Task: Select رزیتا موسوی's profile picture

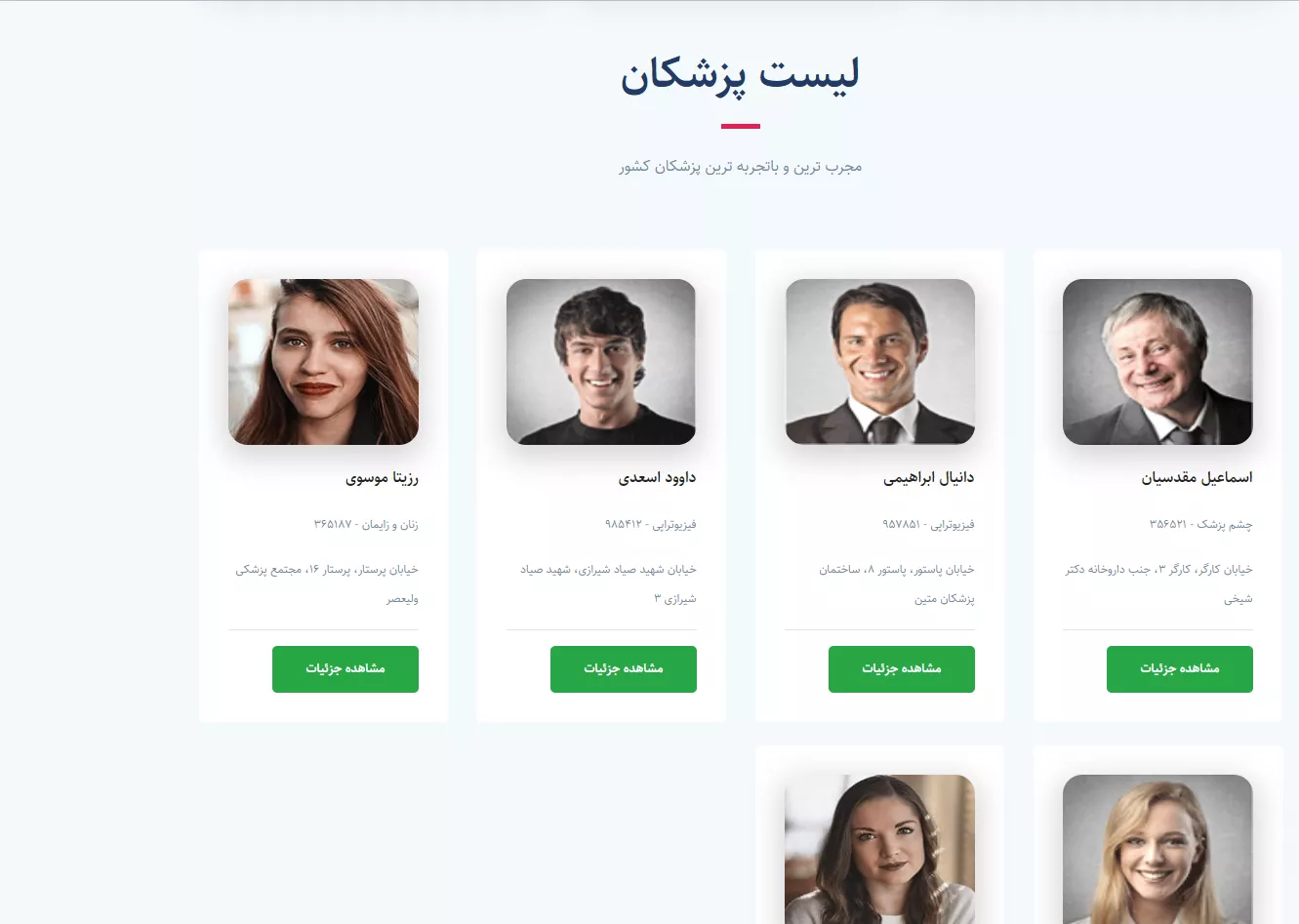Action: click(323, 362)
